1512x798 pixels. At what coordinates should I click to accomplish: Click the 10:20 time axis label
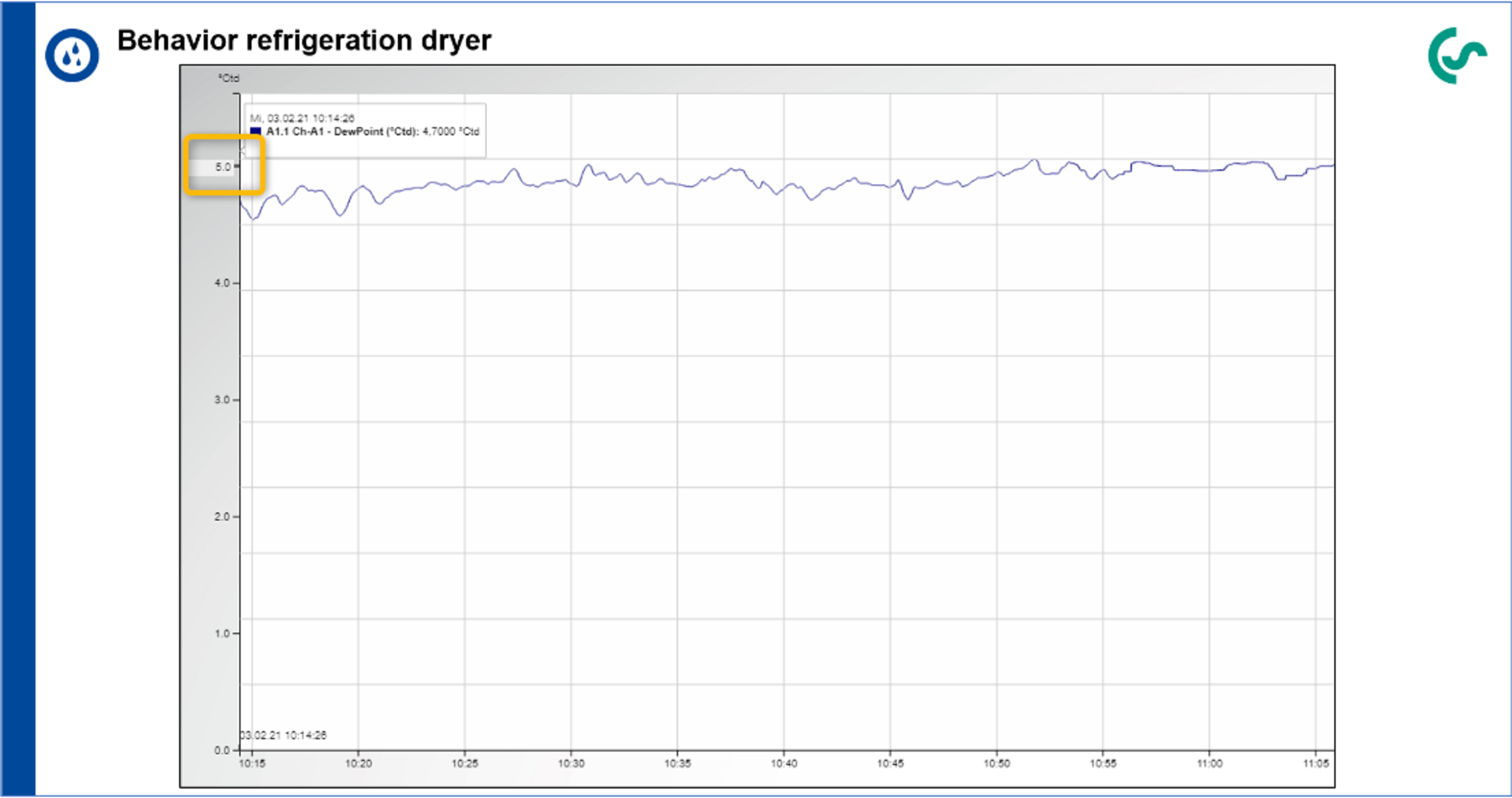(358, 763)
